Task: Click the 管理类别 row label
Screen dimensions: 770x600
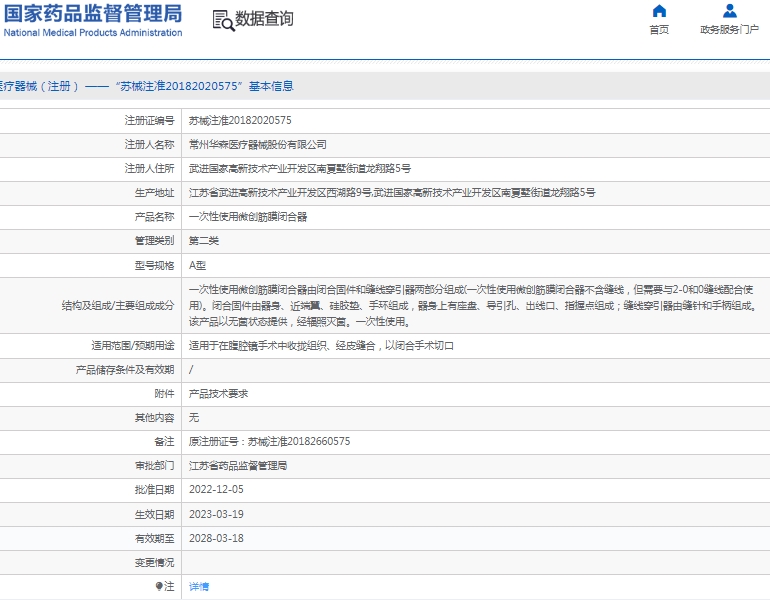Action: 155,241
